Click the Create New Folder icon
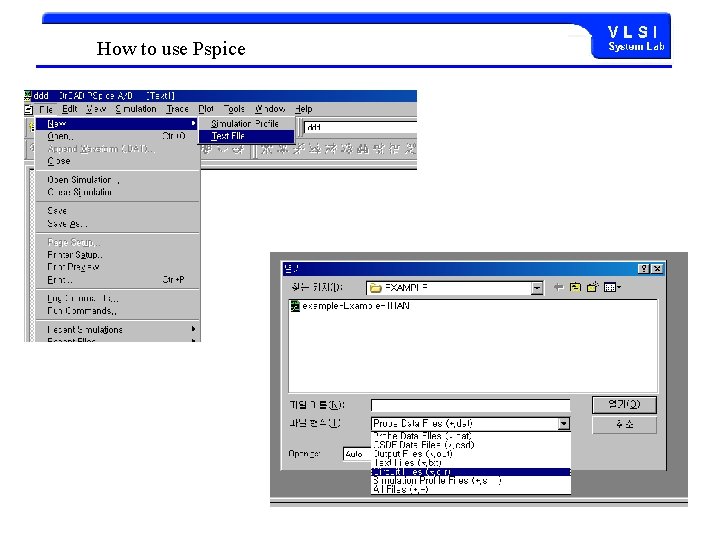Viewport: 720px width, 540px height. (593, 287)
